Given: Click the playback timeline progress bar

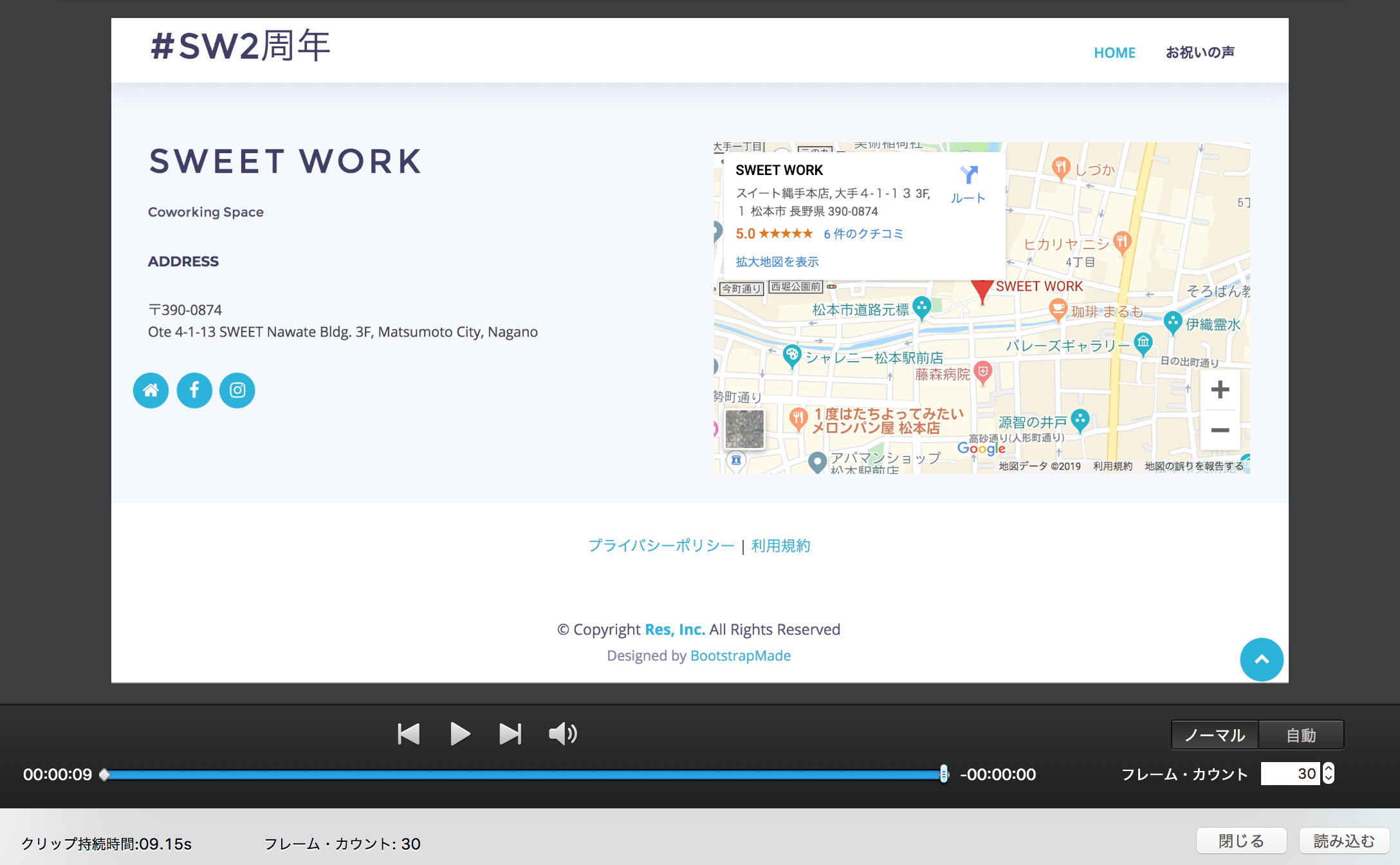Looking at the screenshot, I should coord(524,775).
